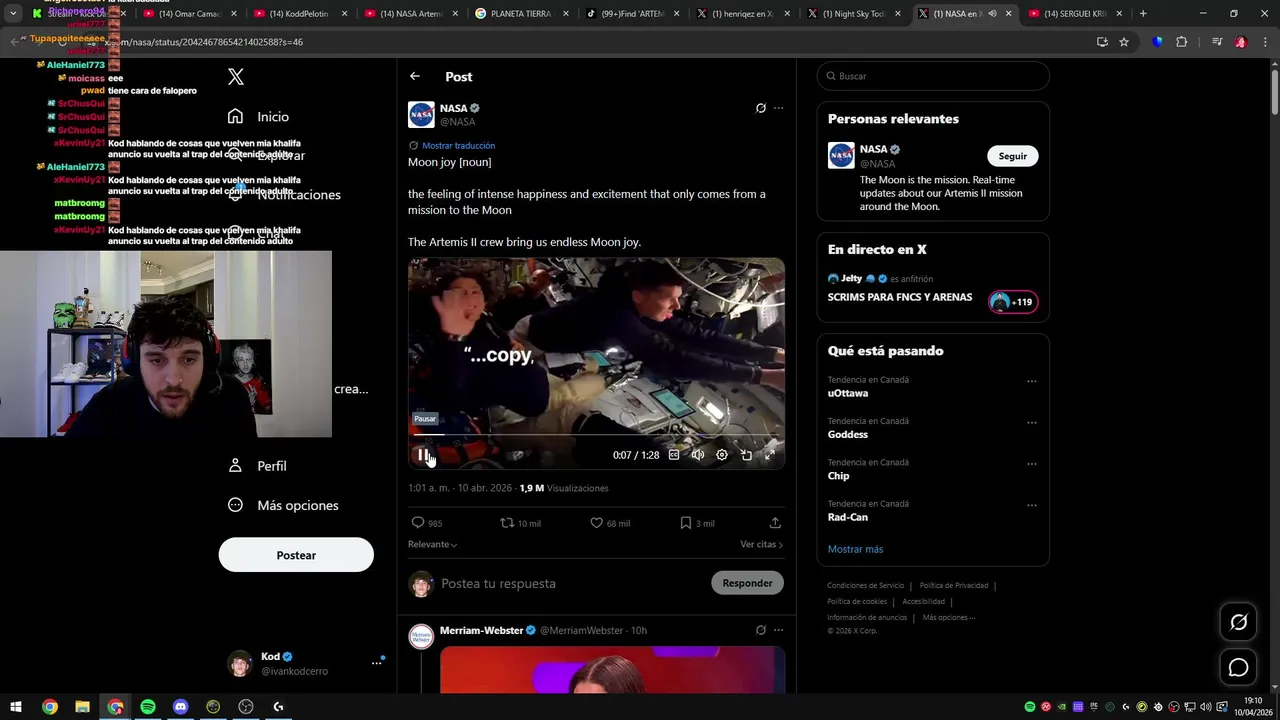Click the Postear button
The height and width of the screenshot is (720, 1280).
tap(296, 555)
